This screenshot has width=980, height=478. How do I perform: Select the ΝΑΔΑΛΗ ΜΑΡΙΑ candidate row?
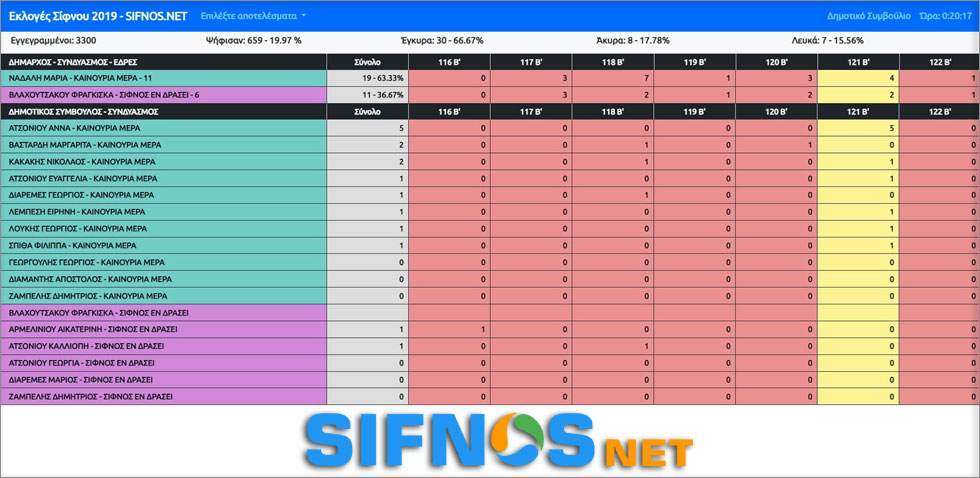(163, 78)
